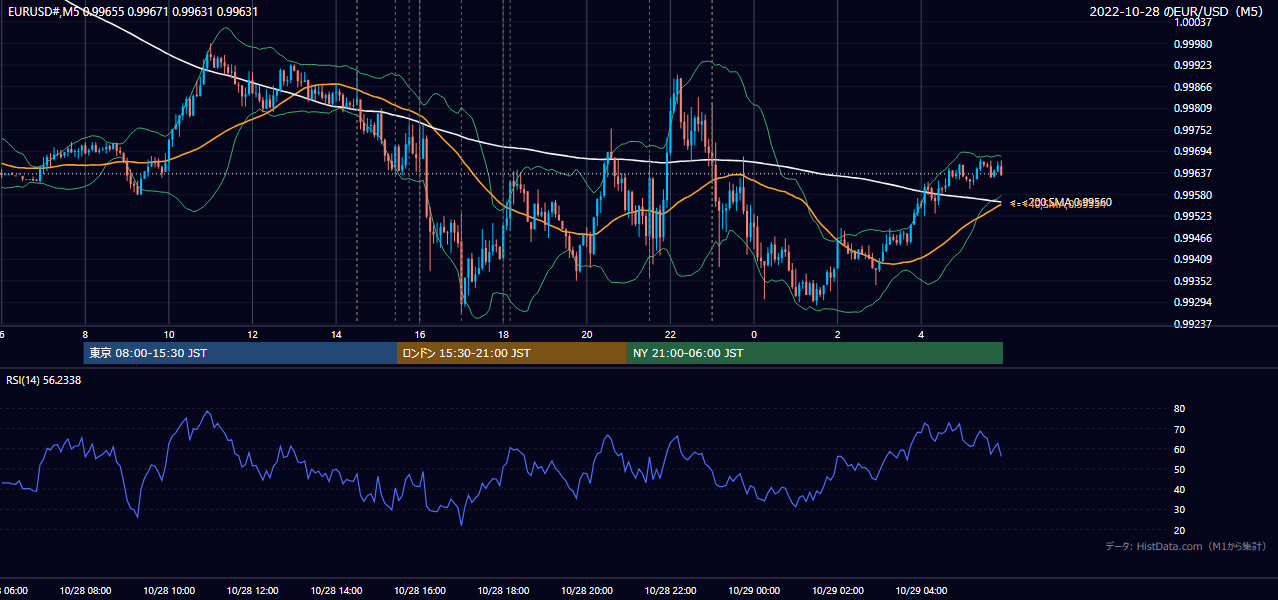Image resolution: width=1278 pixels, height=600 pixels.
Task: Click the RSI scale value 60
Action: coord(1179,449)
